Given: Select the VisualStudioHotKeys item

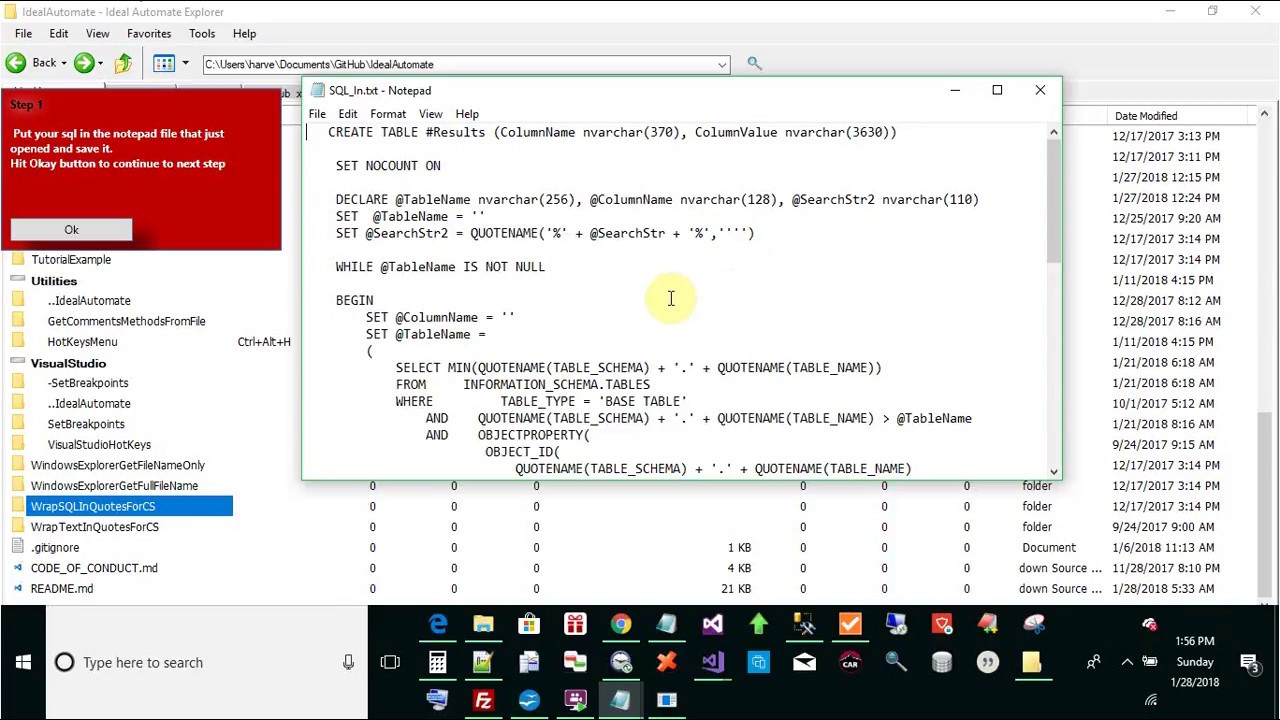Looking at the screenshot, I should click(x=99, y=445).
